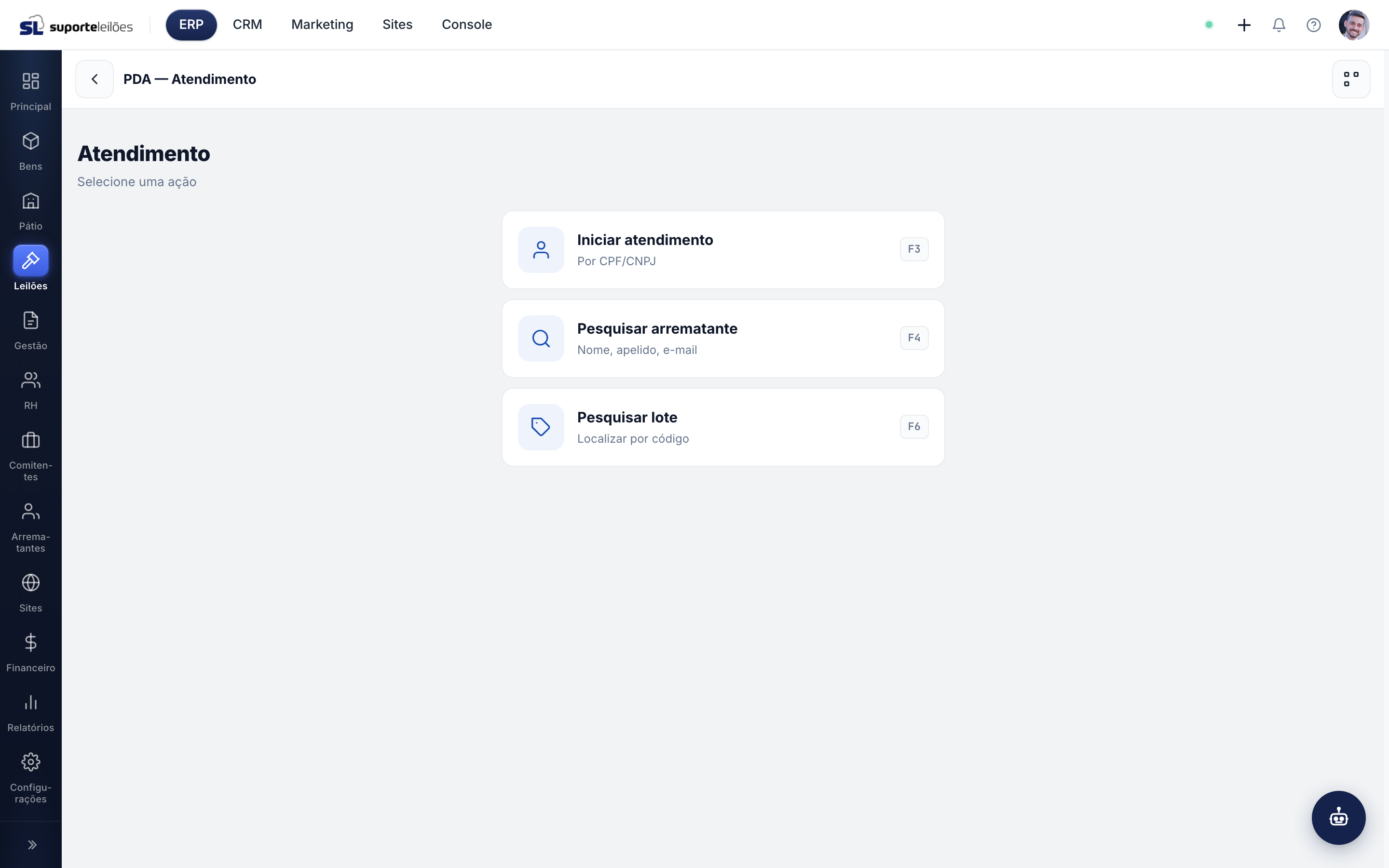This screenshot has height=868, width=1389.
Task: Click the Suporte Leilões logo
Action: tap(76, 25)
